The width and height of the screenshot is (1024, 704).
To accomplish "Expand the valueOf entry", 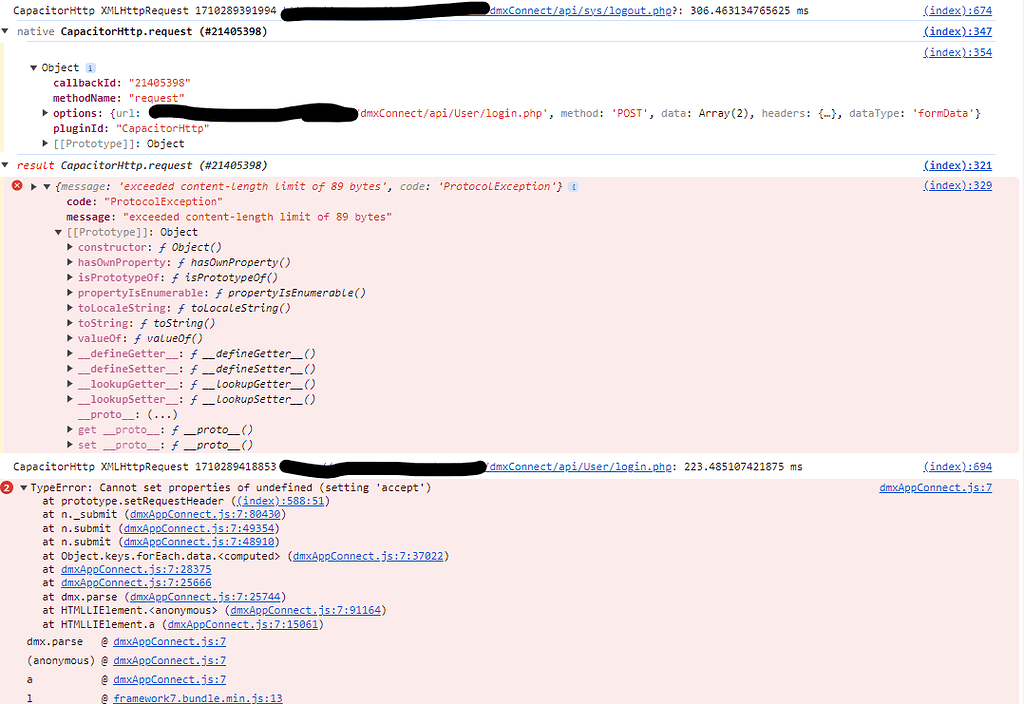I will pyautogui.click(x=70, y=338).
